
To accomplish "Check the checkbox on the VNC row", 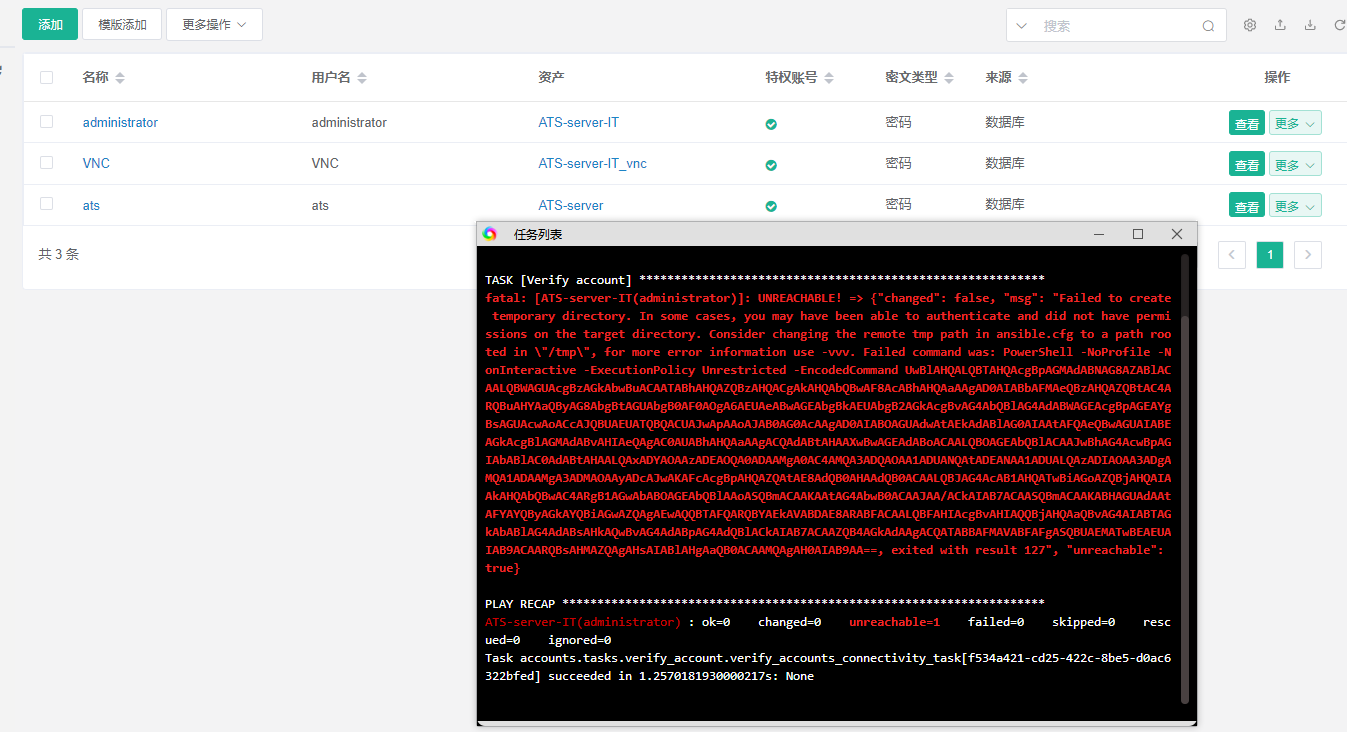I will (x=46, y=163).
